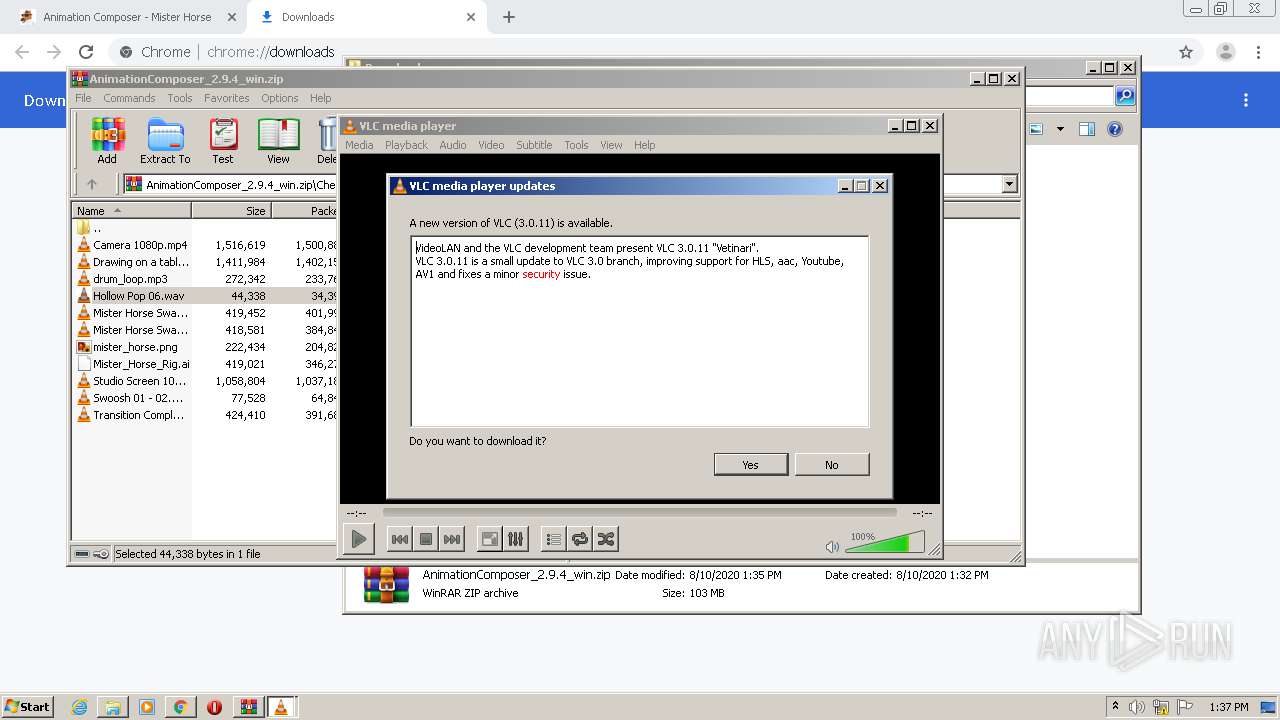The height and width of the screenshot is (720, 1280).
Task: Open Windows Media Player taskbar icon
Action: (146, 707)
